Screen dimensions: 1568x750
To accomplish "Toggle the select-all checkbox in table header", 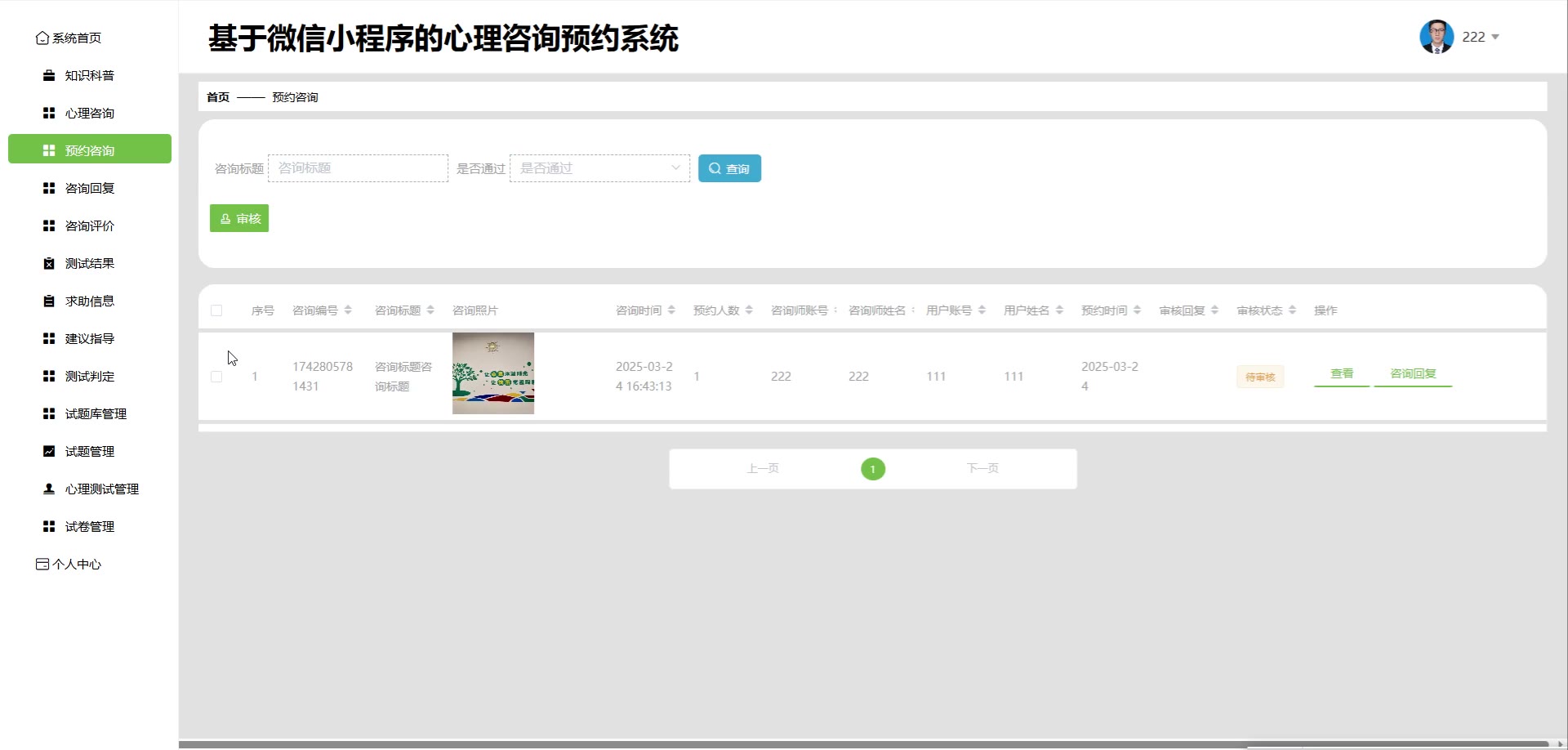I will click(x=216, y=310).
